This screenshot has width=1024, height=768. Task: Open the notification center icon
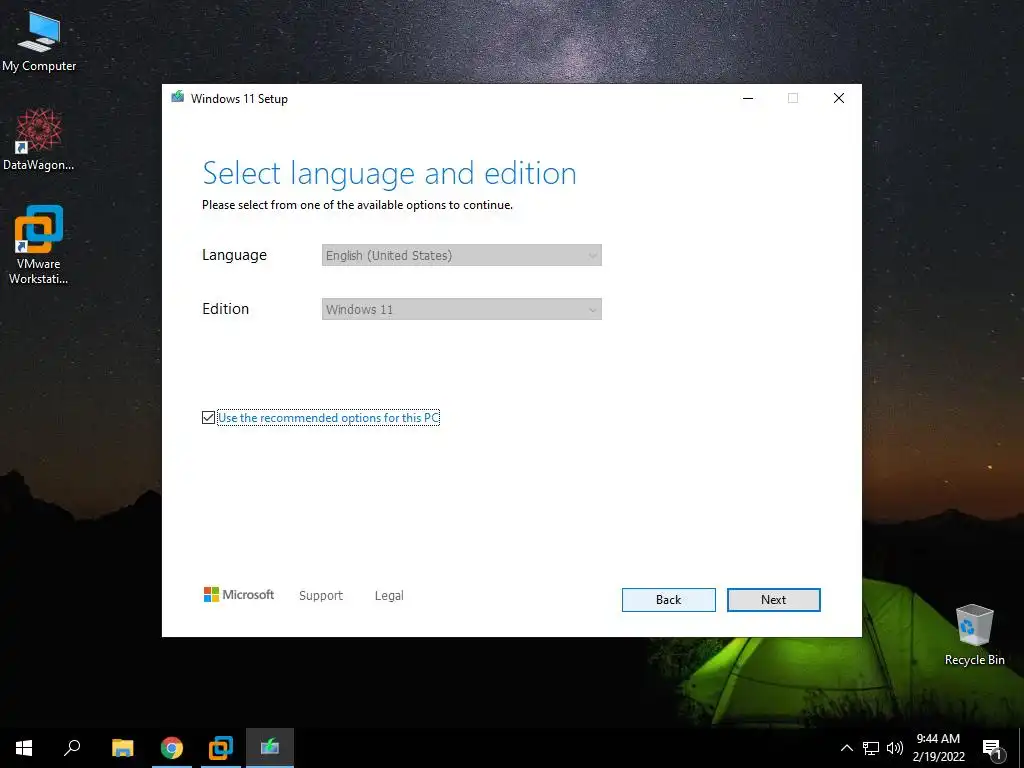click(x=992, y=749)
